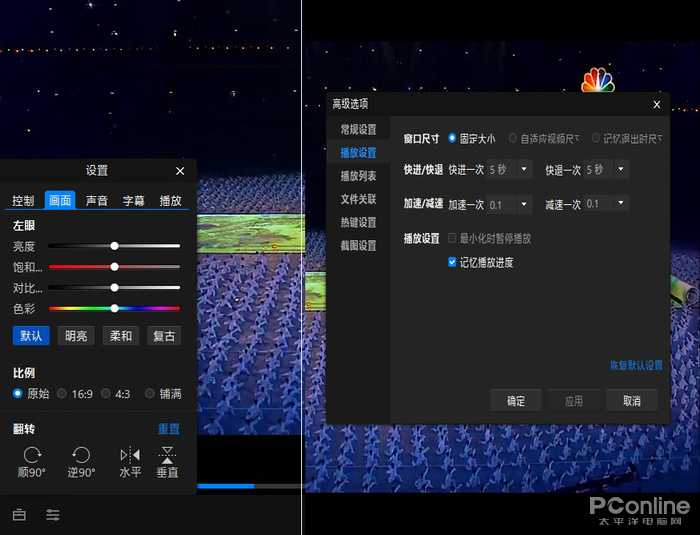Viewport: 700px width, 535px height.
Task: Adjust the 对比 contrast slider
Action: 114,288
